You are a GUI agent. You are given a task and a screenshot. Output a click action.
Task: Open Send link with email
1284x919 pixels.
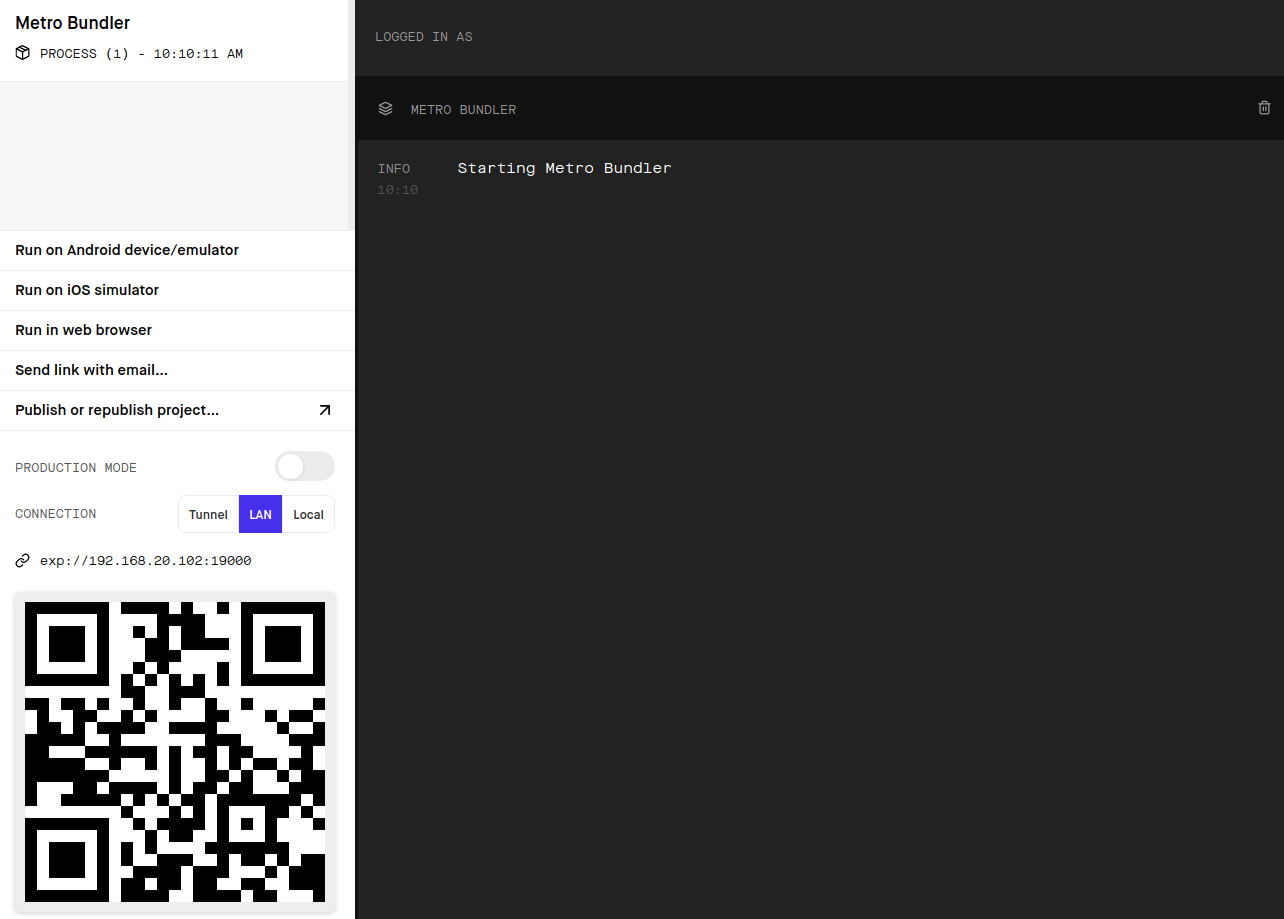coord(177,370)
